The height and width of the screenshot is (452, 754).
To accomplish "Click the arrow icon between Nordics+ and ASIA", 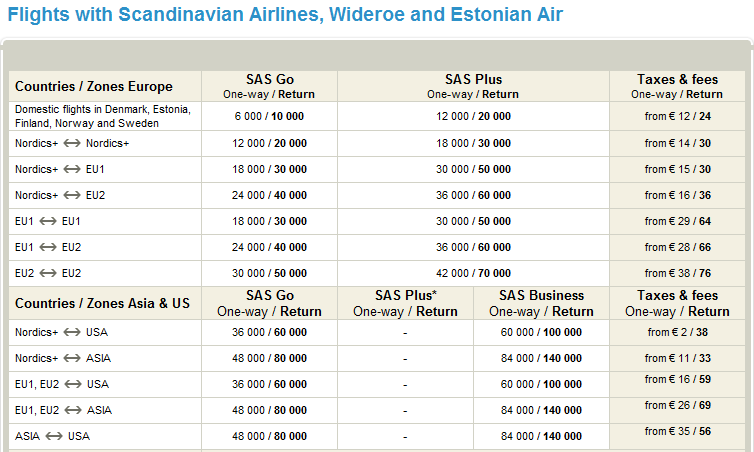I will coord(71,358).
